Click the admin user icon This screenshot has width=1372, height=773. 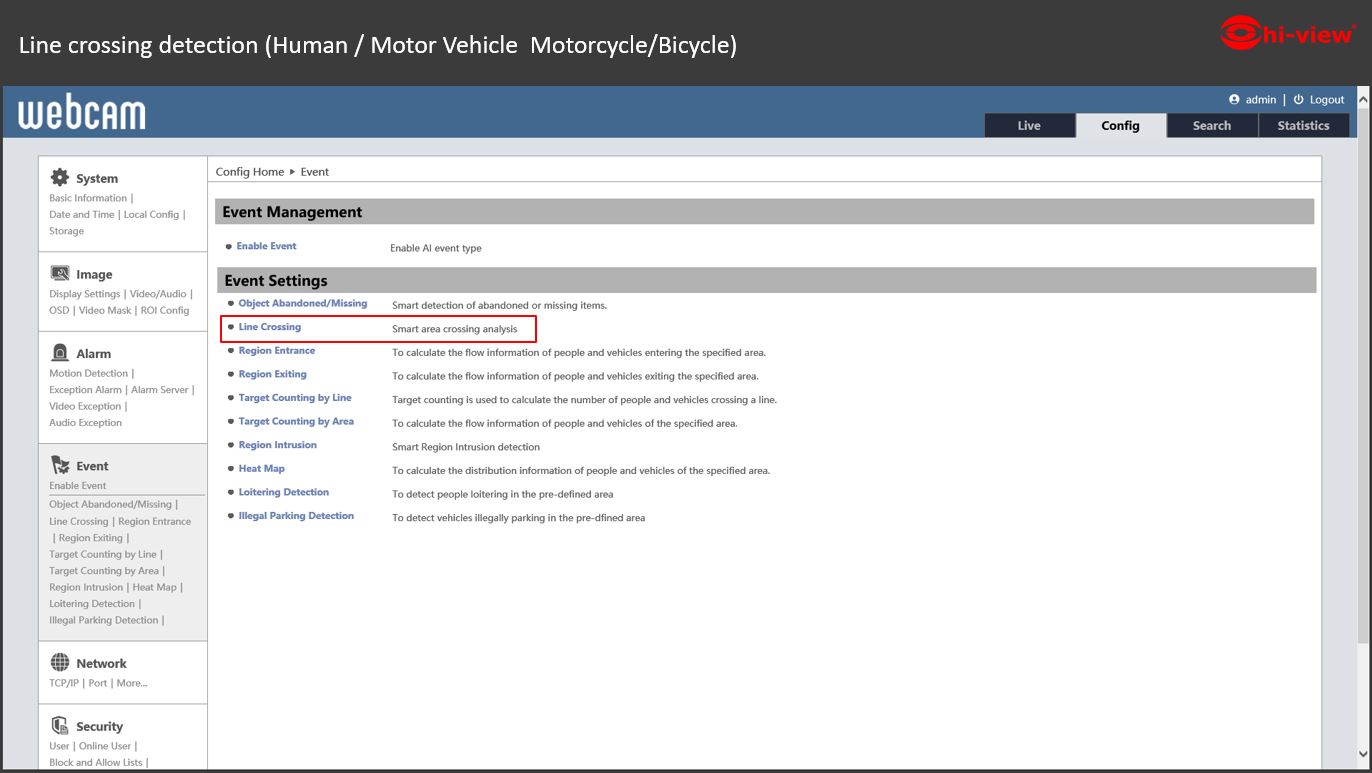click(1234, 100)
